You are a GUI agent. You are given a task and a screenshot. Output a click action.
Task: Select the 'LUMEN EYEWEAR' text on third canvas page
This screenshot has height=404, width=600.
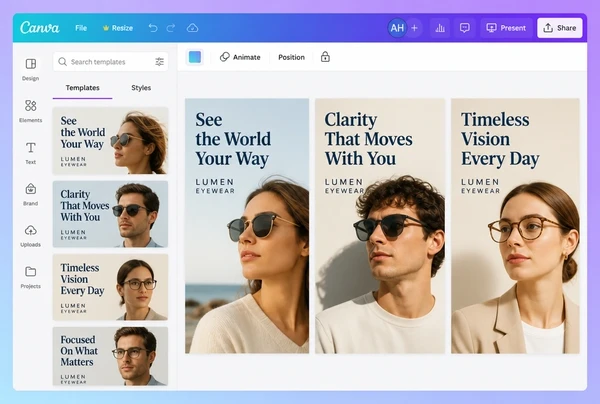click(480, 186)
